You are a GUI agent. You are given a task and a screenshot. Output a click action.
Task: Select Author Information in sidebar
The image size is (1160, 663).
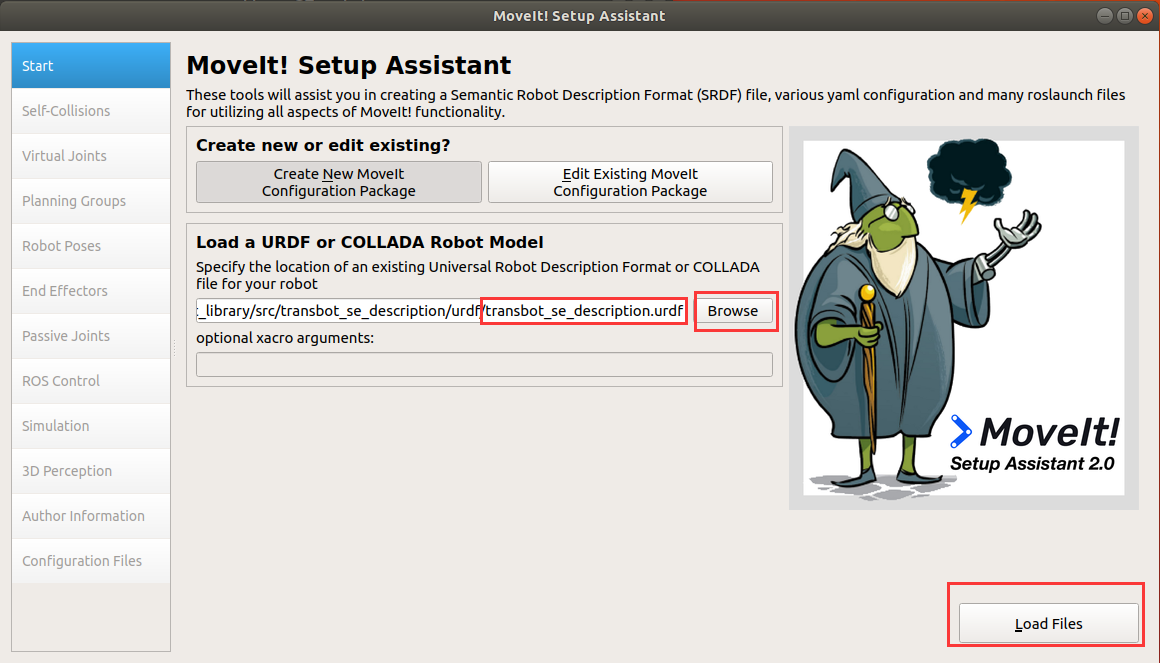[91, 516]
